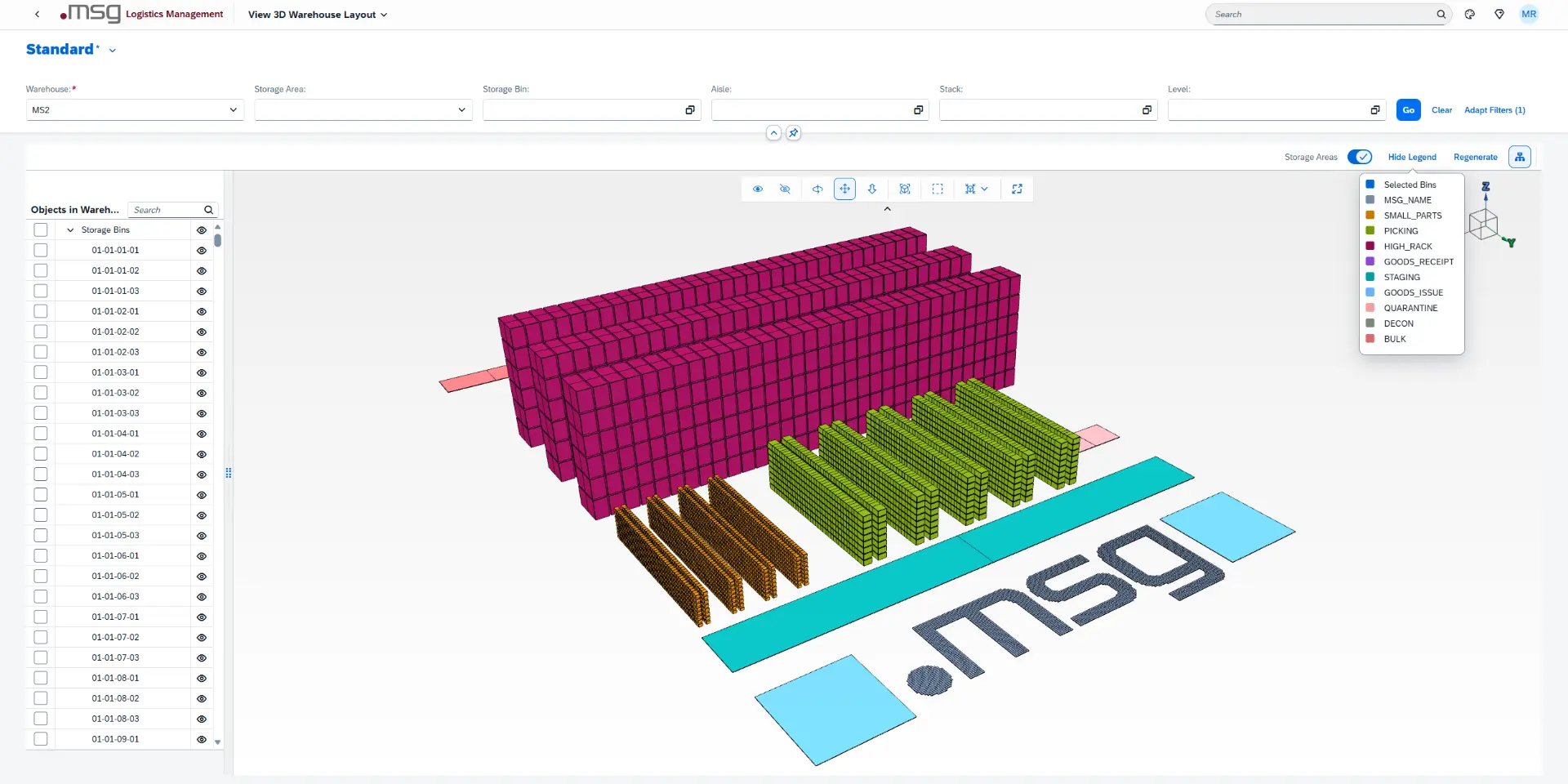Toggle visibility of bin 01-01-06-02

(x=202, y=577)
